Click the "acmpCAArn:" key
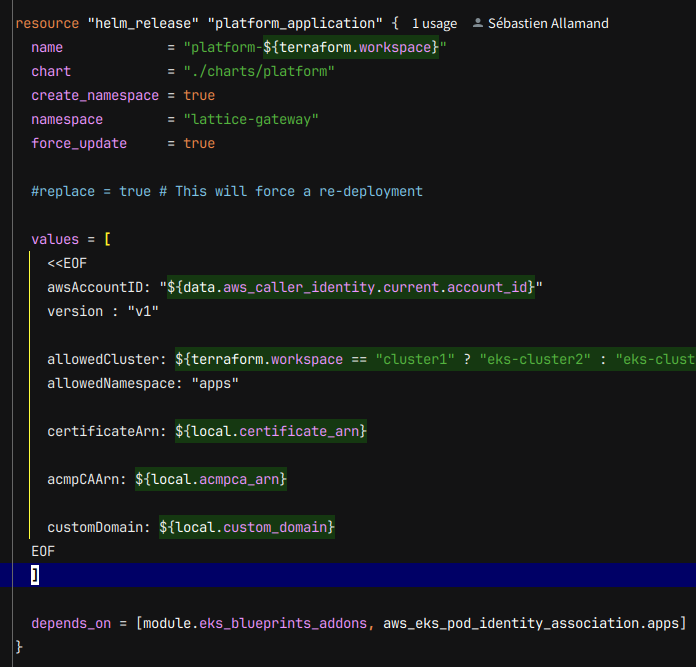 (87, 479)
